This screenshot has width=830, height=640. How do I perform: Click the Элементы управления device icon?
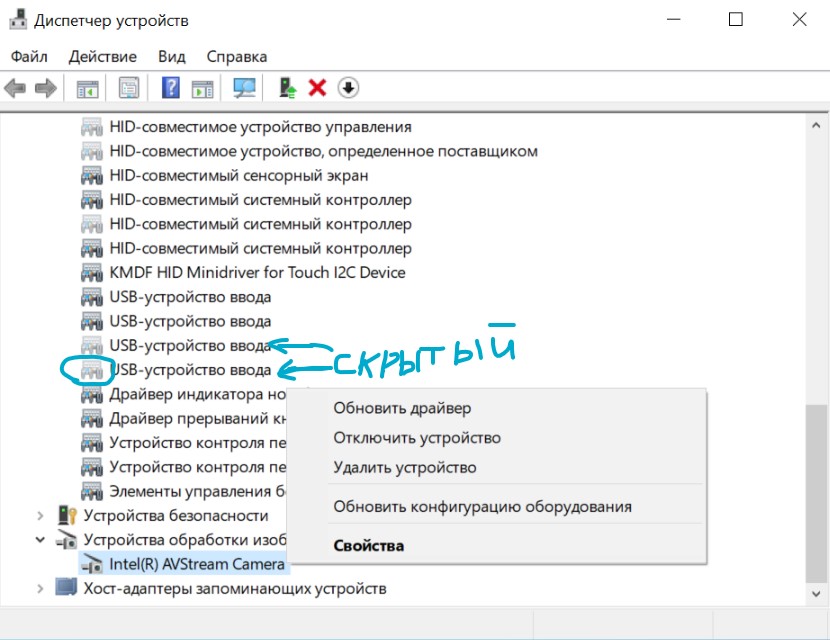pos(92,492)
